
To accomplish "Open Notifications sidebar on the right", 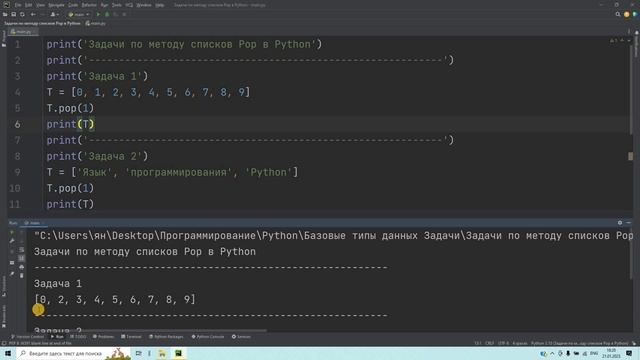I will 636,44.
